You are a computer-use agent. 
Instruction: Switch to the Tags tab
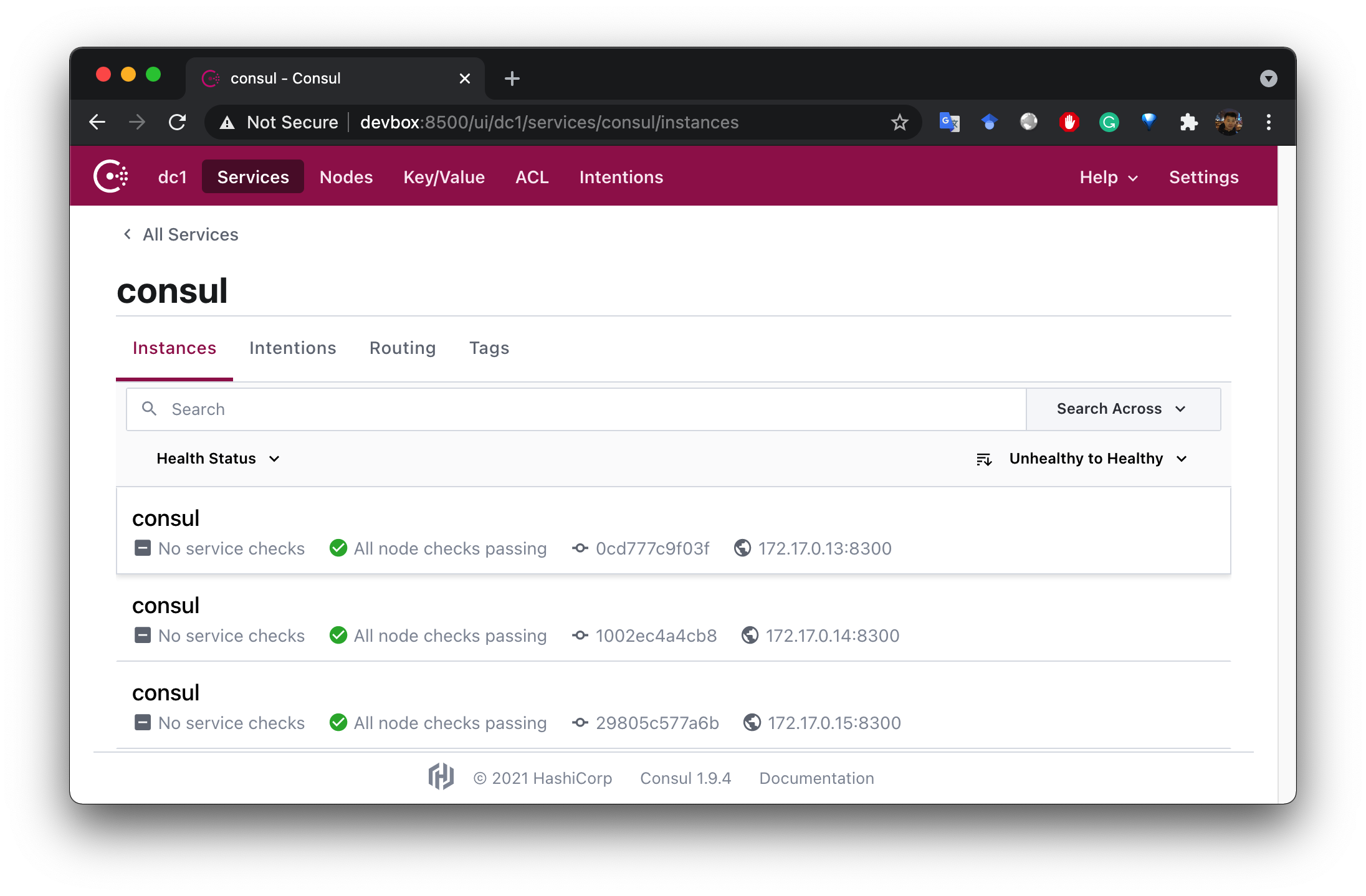[x=489, y=348]
